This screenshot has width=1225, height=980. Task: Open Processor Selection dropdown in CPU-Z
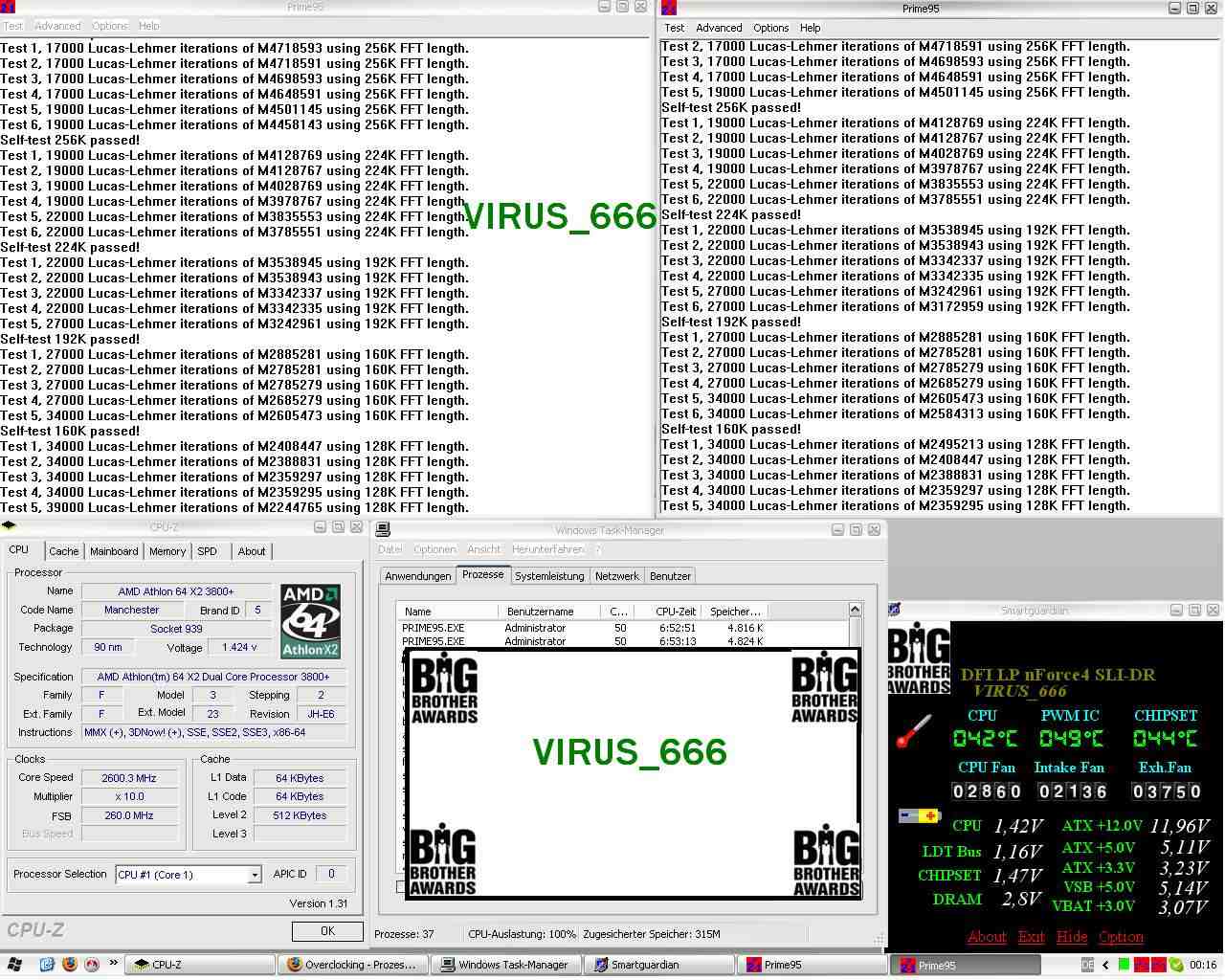coord(254,875)
